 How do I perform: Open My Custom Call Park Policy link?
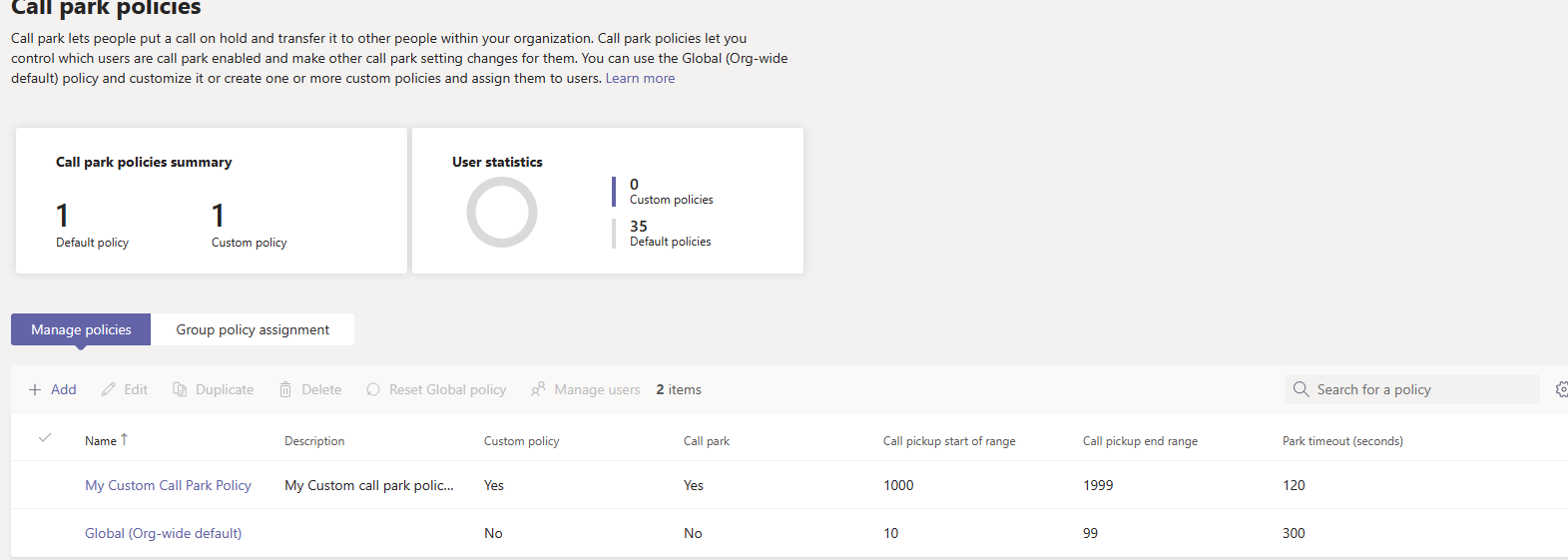pyautogui.click(x=168, y=485)
